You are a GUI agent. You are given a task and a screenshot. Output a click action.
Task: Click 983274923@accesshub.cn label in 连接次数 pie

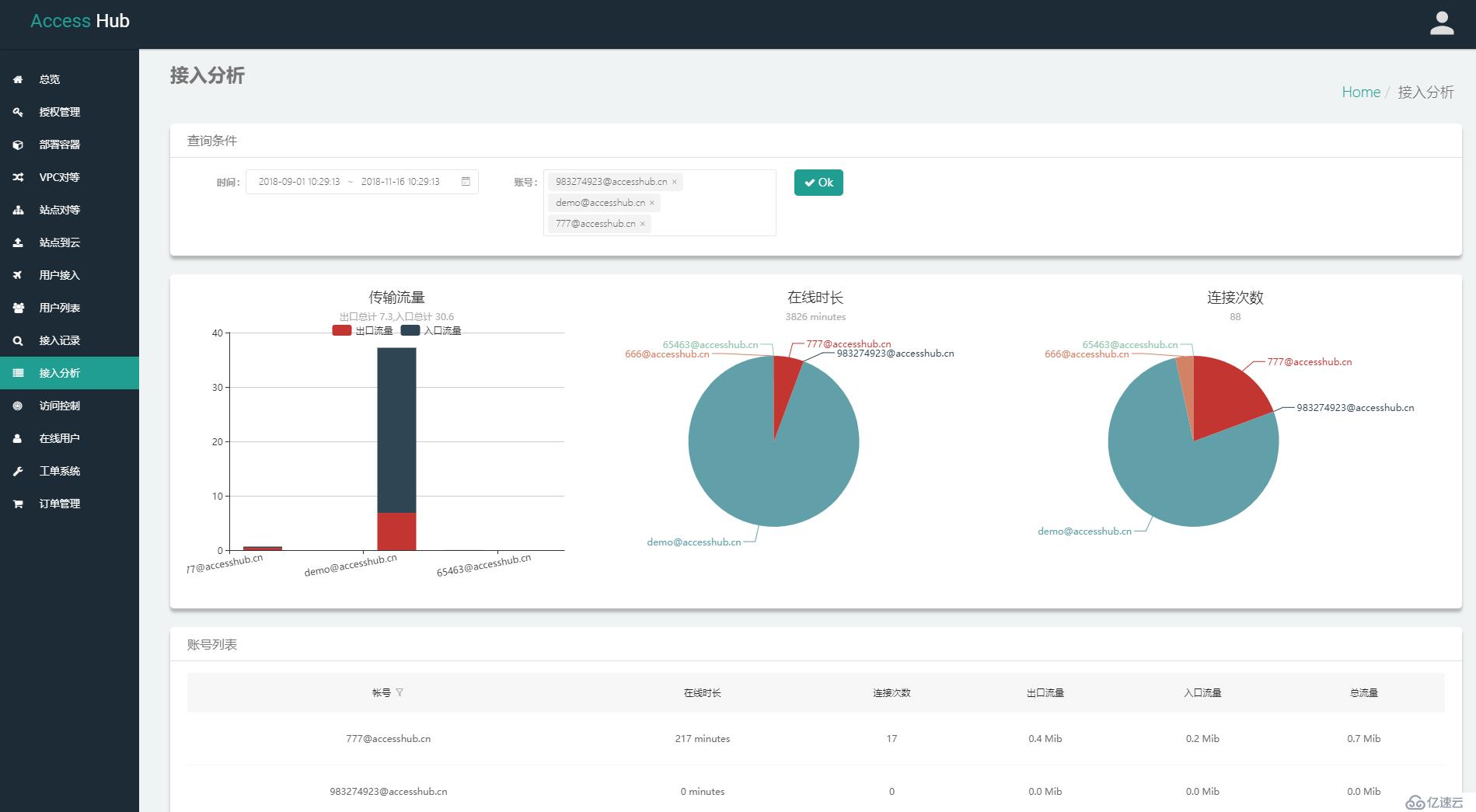[1356, 408]
